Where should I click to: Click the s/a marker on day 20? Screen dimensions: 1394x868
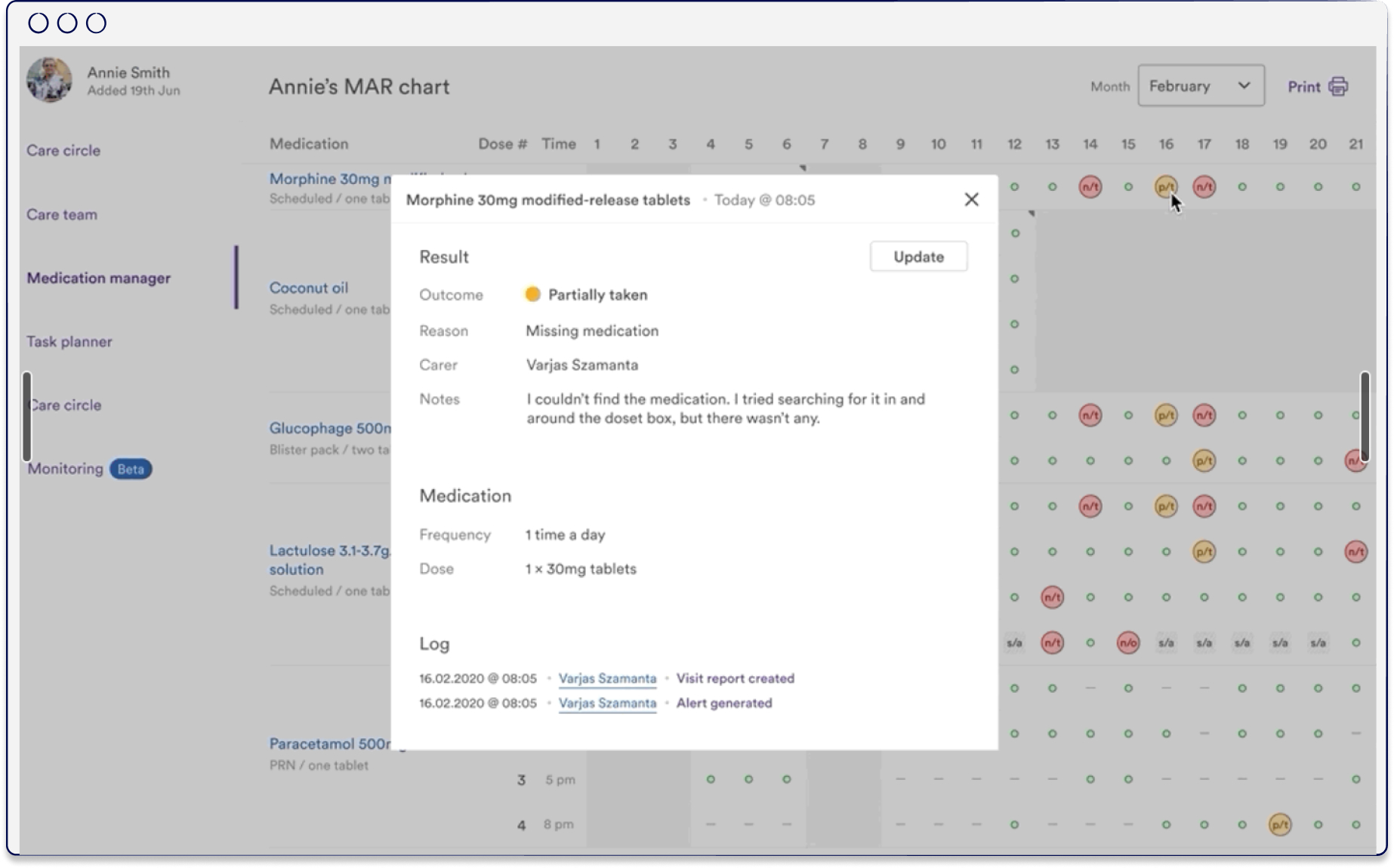pyautogui.click(x=1318, y=642)
